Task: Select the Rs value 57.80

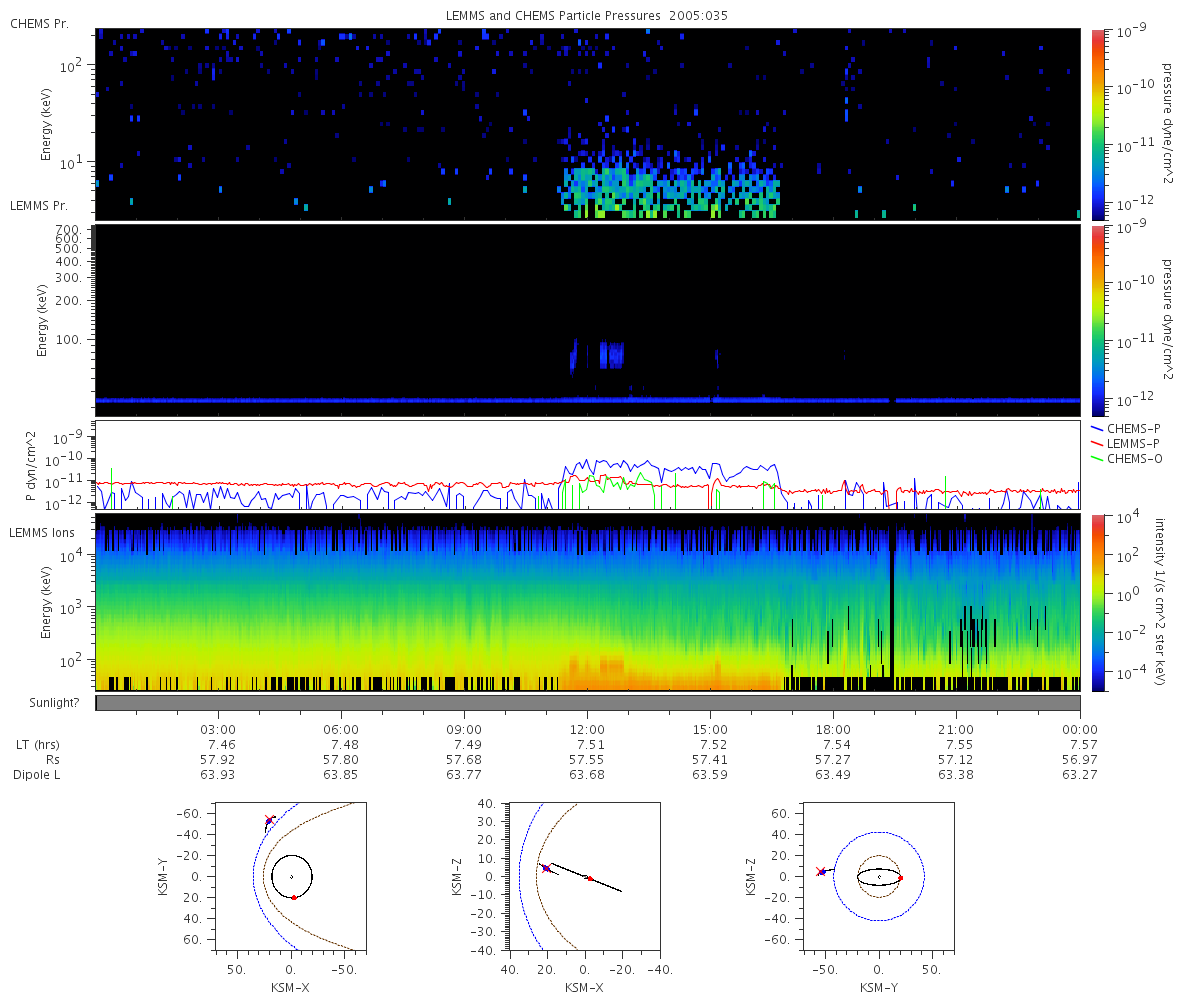Action: point(342,760)
